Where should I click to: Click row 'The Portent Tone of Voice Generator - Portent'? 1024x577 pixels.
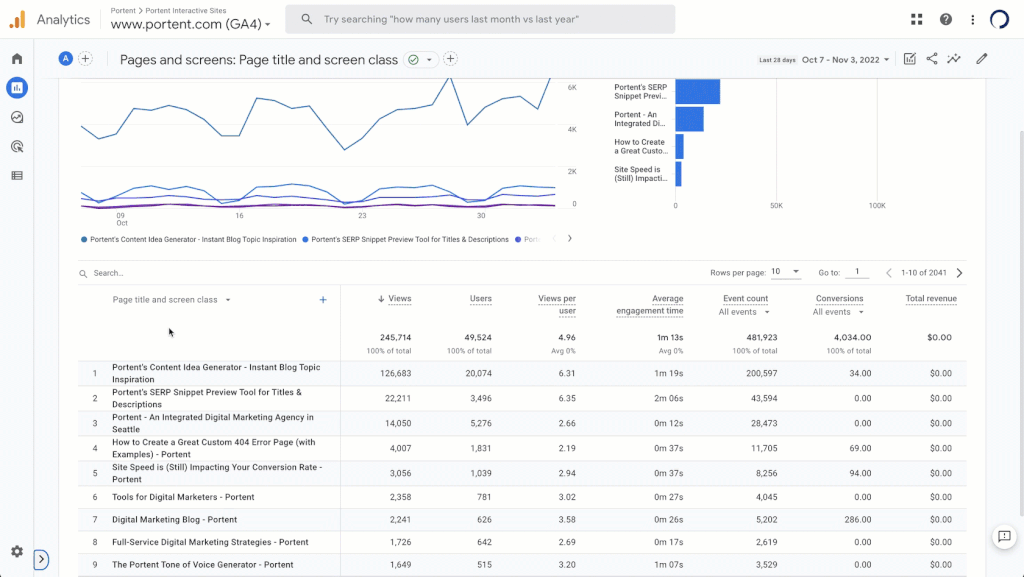pos(522,565)
